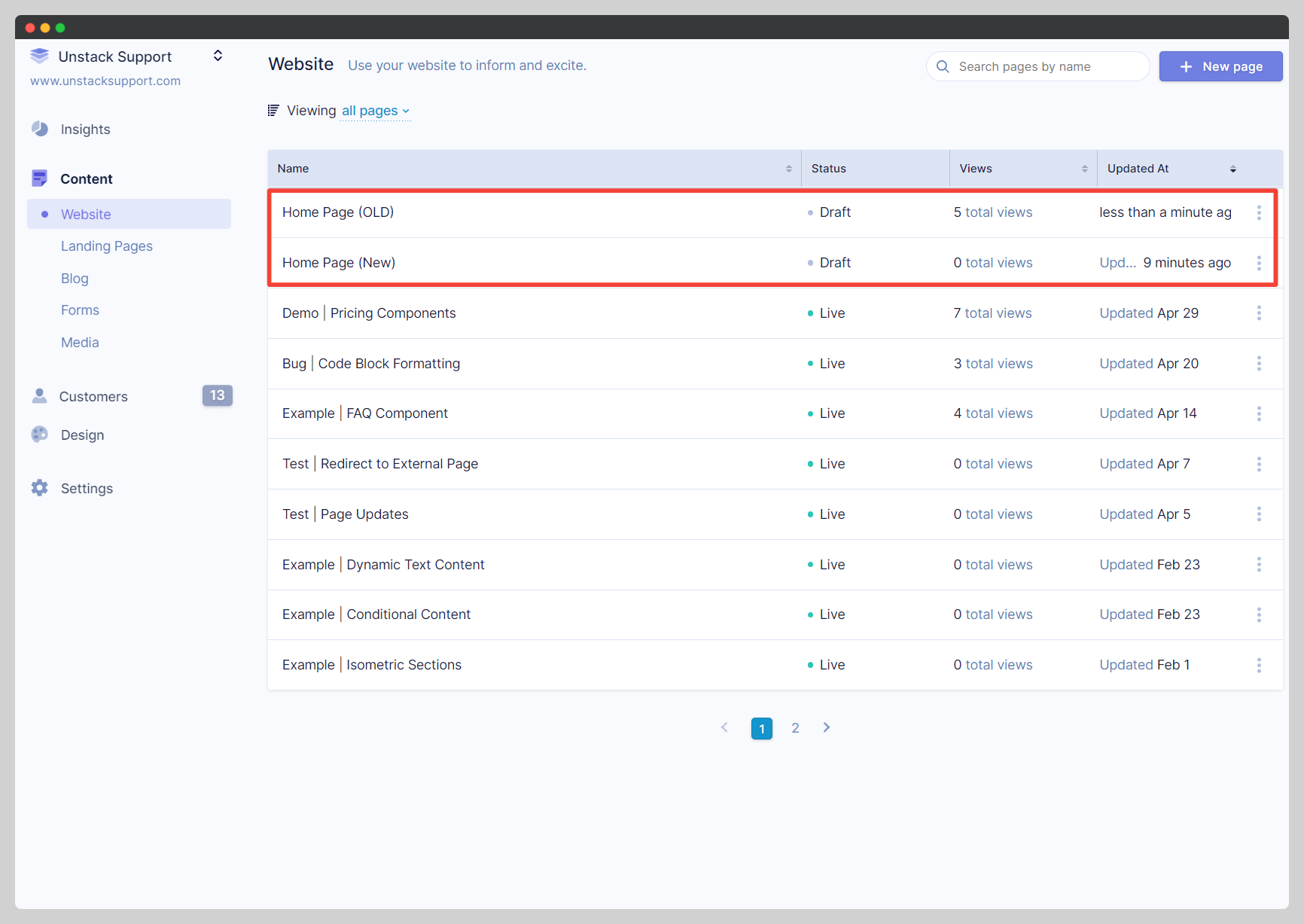This screenshot has height=924, width=1304.
Task: Go to the Blog section
Action: pyautogui.click(x=75, y=279)
